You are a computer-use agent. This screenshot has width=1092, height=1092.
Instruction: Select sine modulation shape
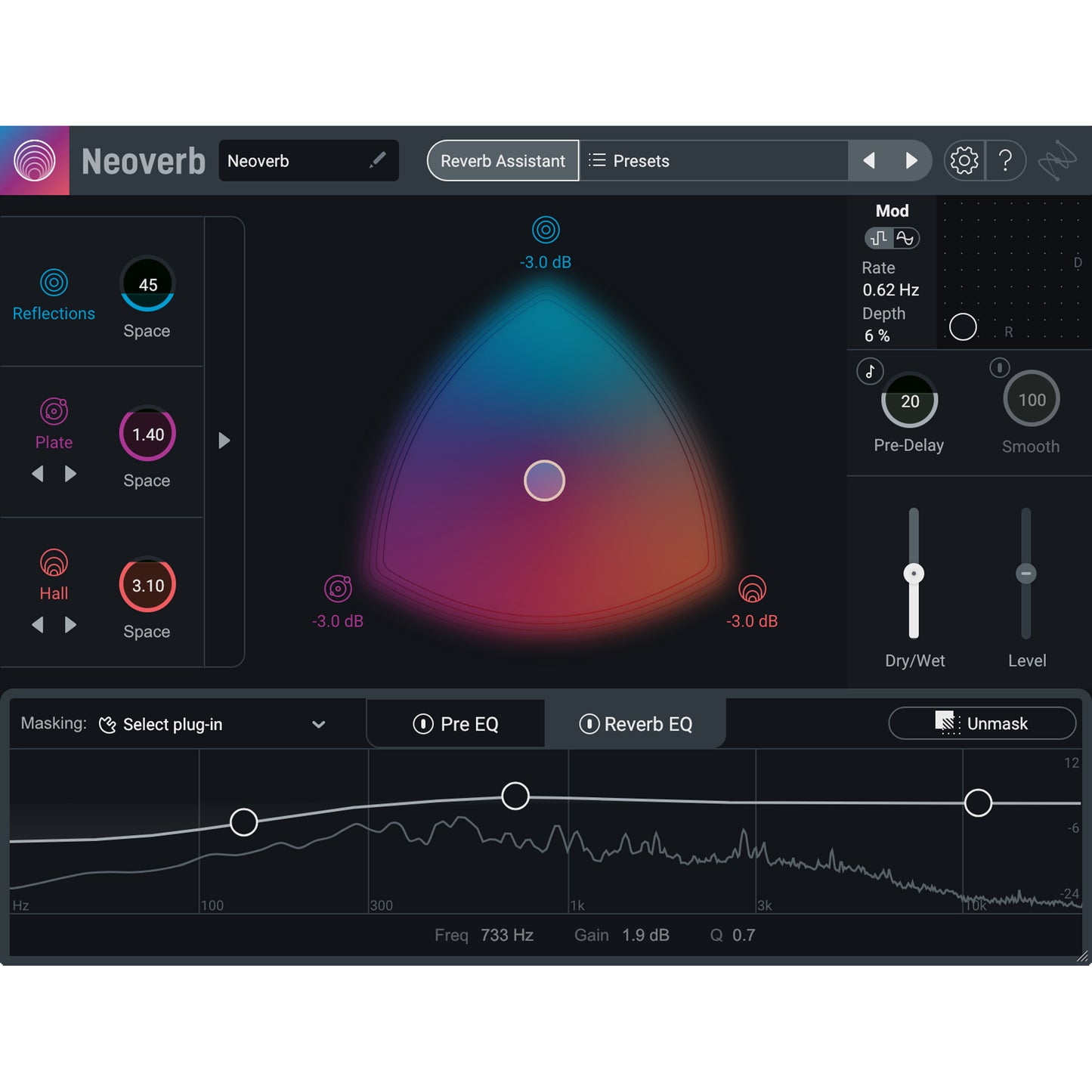pos(905,238)
